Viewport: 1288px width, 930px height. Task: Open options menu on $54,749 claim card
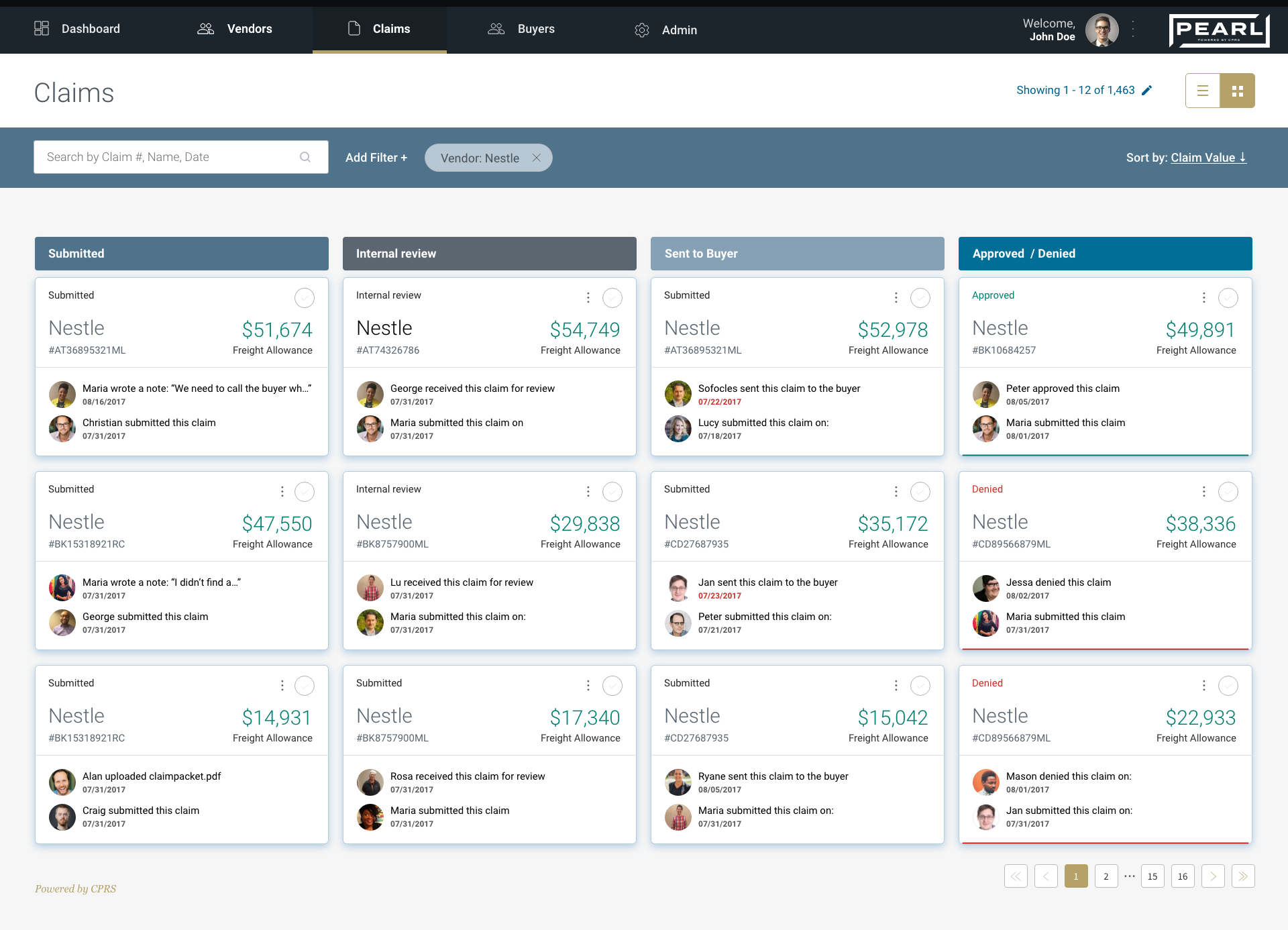pyautogui.click(x=588, y=298)
